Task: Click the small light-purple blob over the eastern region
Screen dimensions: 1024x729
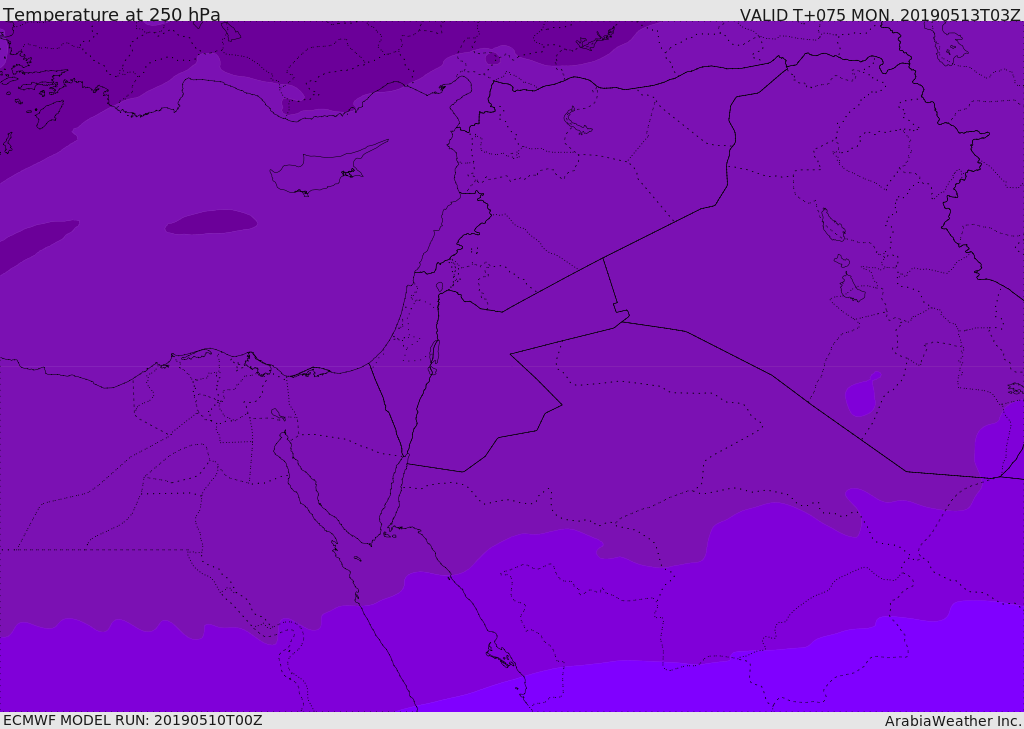Action: [863, 395]
